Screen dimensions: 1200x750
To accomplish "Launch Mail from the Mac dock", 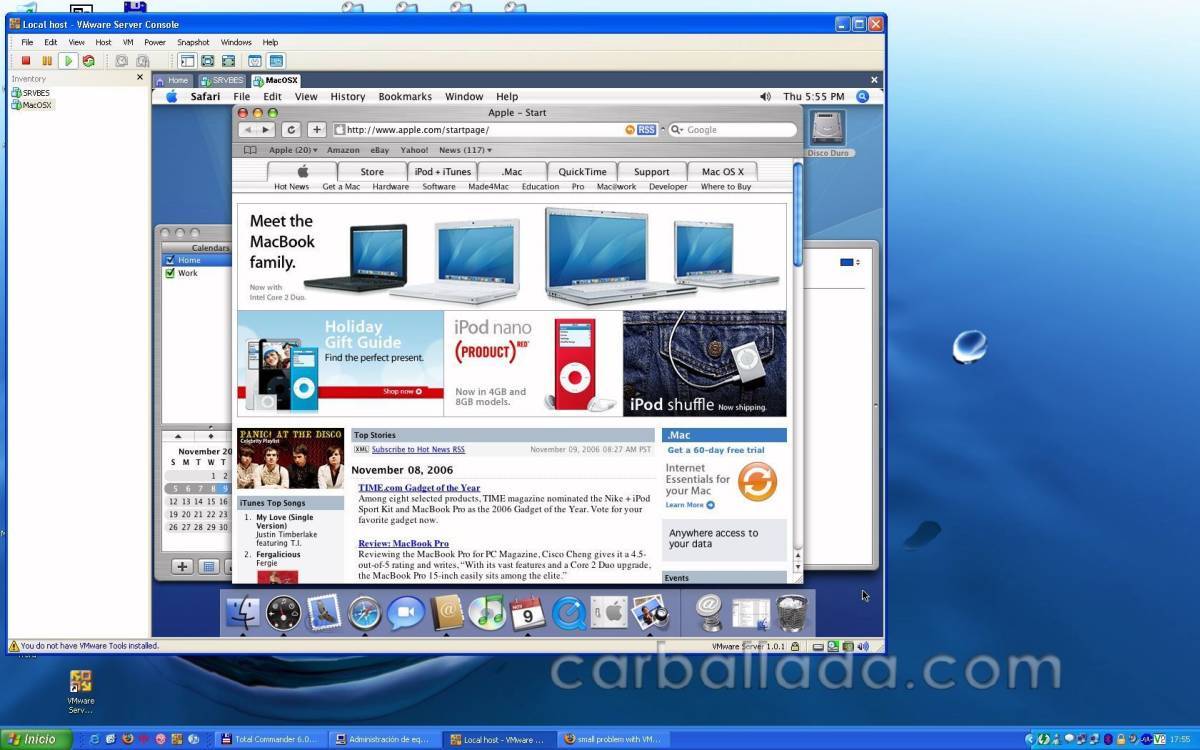I will click(324, 612).
